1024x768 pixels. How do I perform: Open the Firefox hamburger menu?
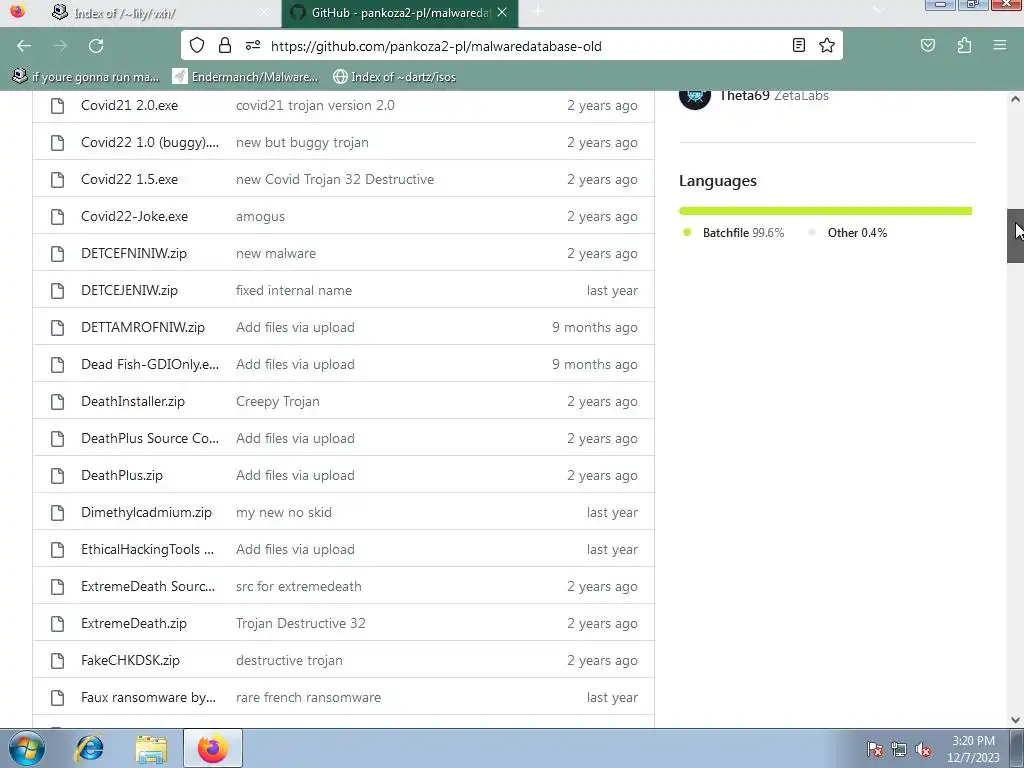(x=999, y=45)
